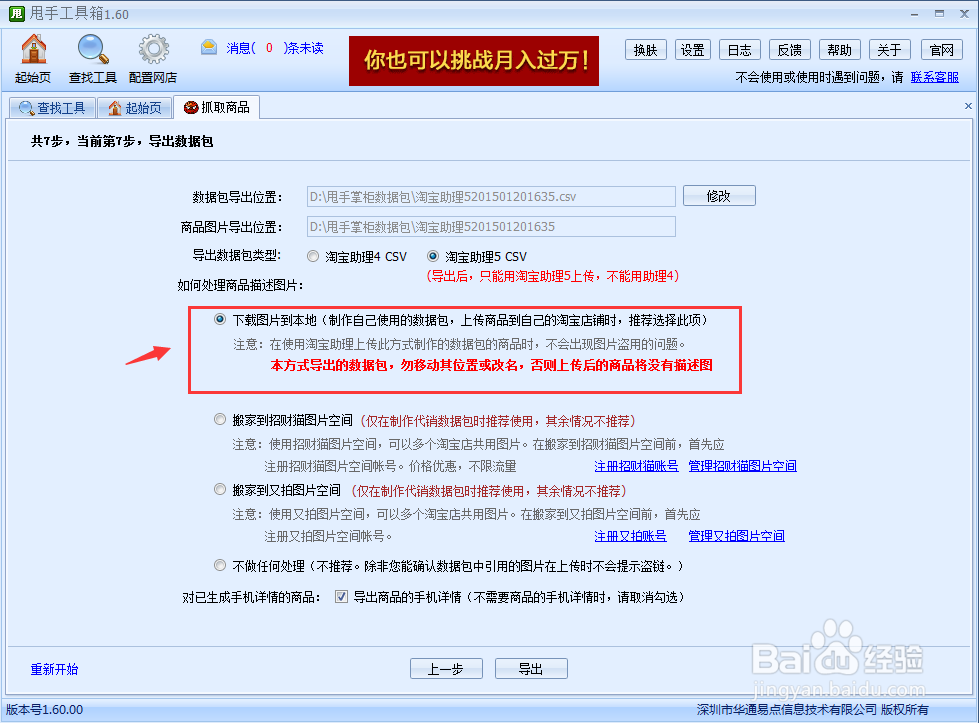979x723 pixels.
Task: Click the 换肤 button
Action: pyautogui.click(x=645, y=48)
